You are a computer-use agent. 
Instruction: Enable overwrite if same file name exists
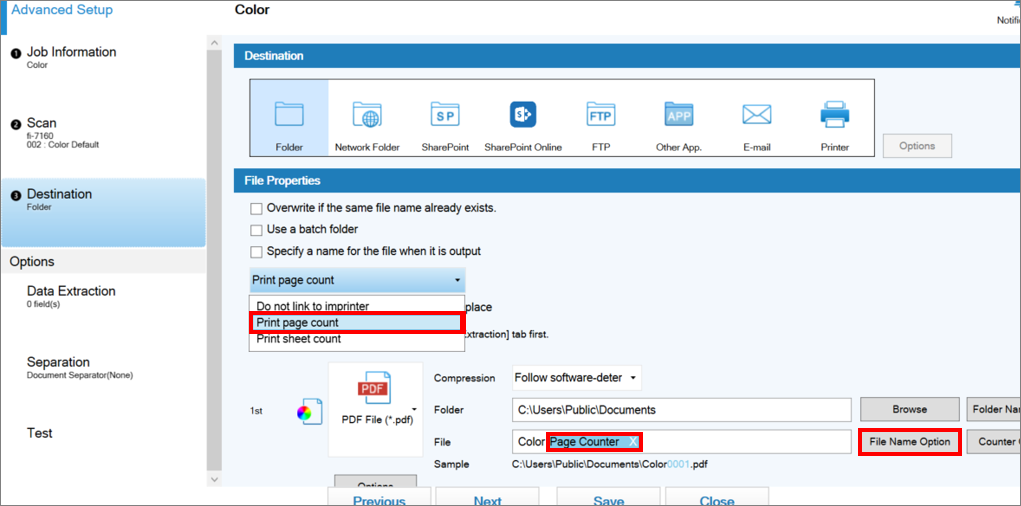[x=257, y=208]
